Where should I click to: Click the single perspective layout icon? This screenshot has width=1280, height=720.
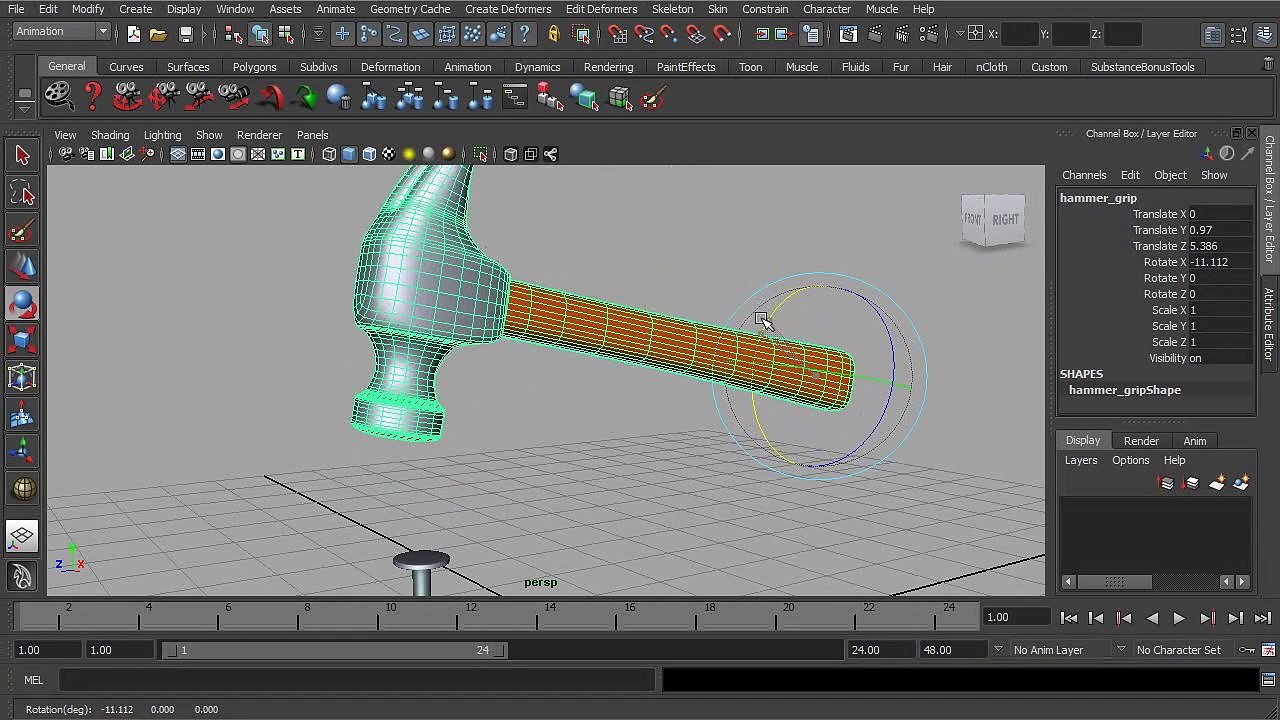point(22,537)
